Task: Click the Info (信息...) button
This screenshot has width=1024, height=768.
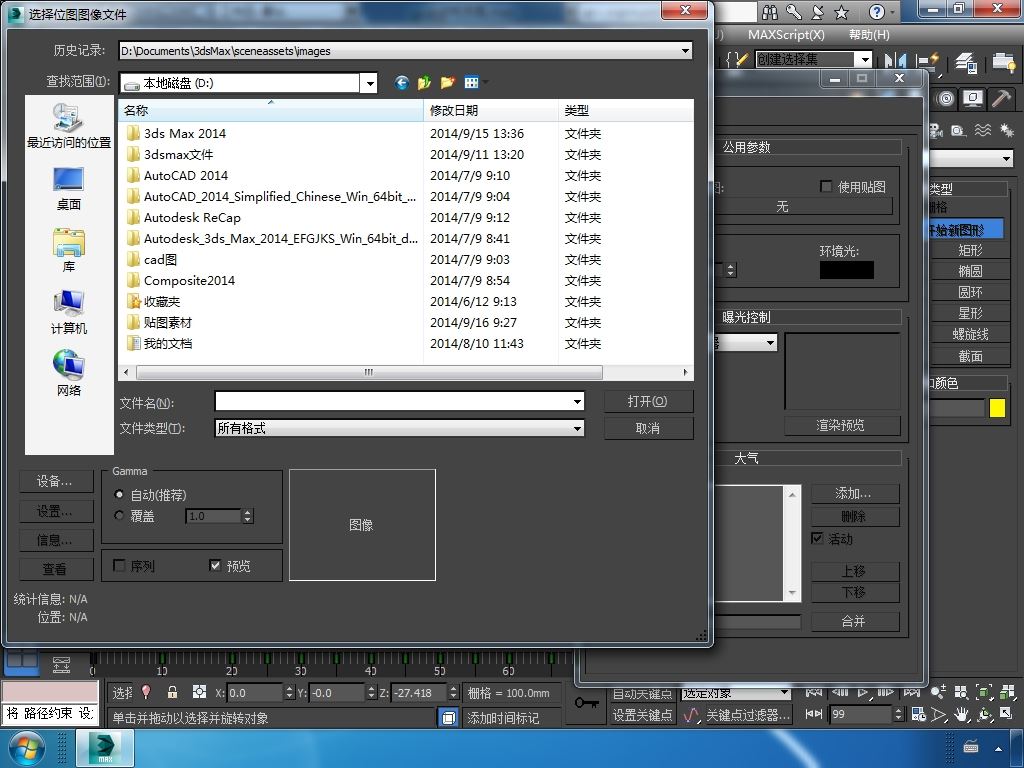Action: 56,539
